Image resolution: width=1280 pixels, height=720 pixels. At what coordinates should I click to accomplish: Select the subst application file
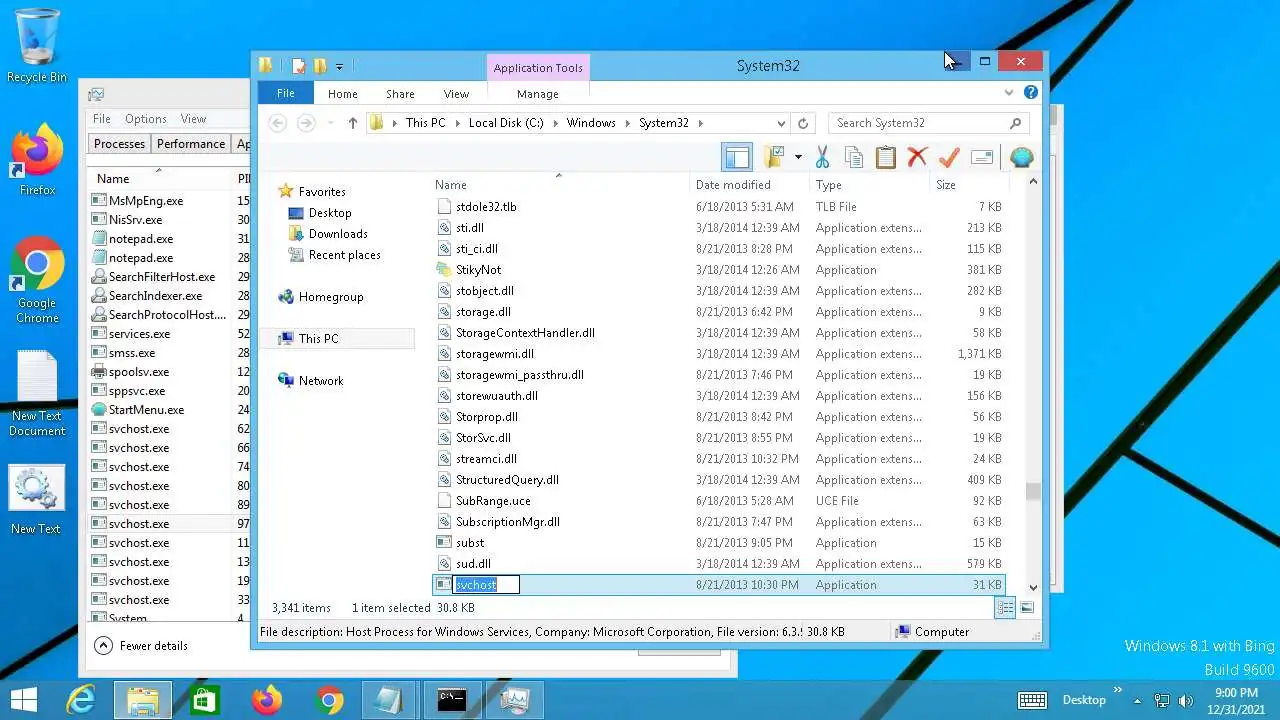tap(470, 543)
